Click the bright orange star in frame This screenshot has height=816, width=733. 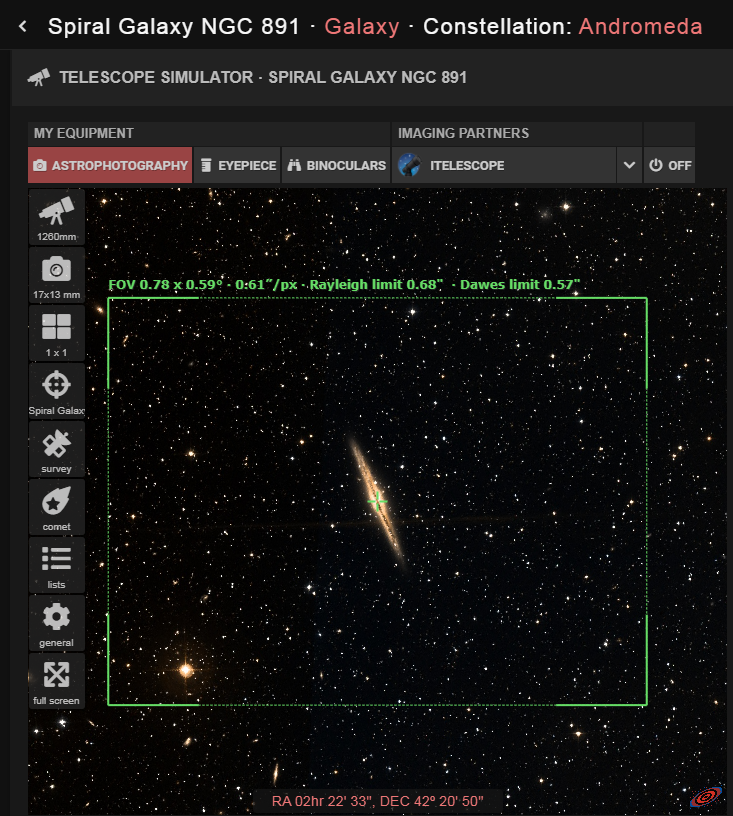186,670
